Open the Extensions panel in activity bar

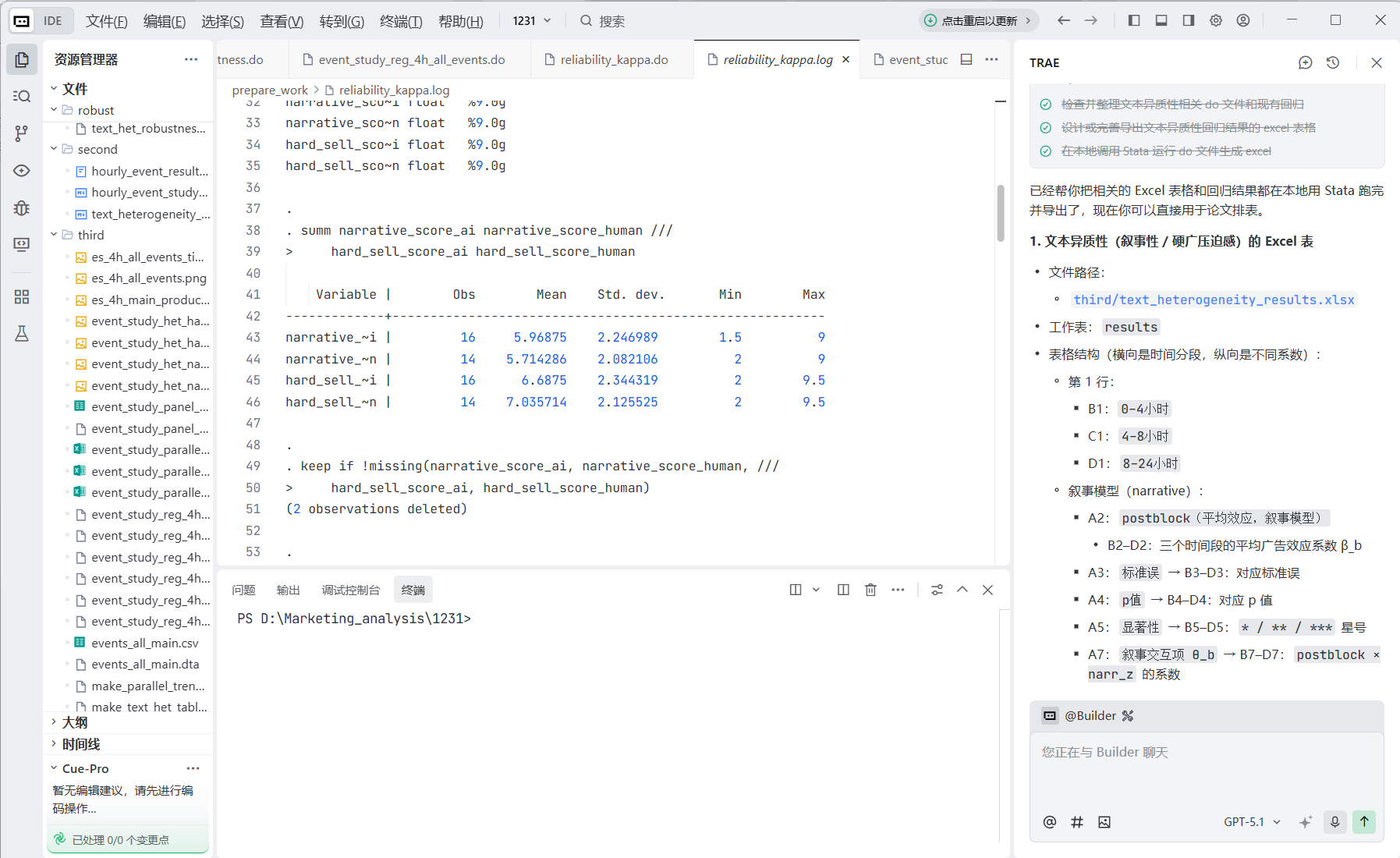[22, 296]
